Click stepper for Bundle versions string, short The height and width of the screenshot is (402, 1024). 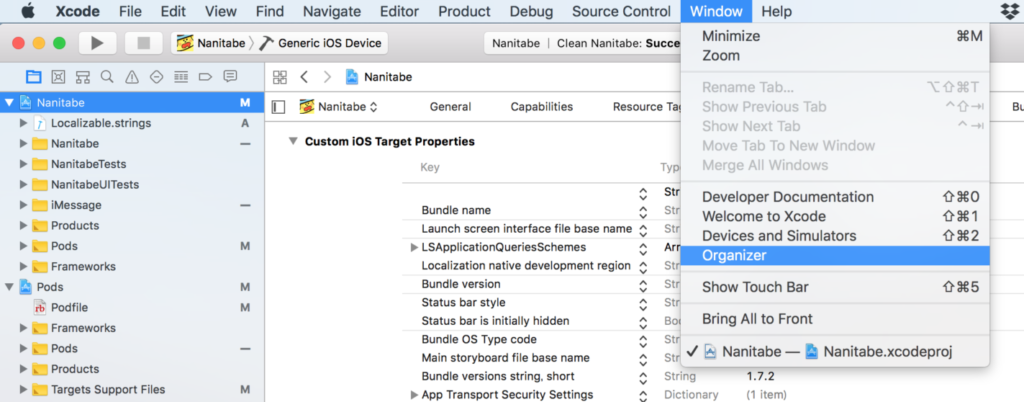[x=643, y=377]
